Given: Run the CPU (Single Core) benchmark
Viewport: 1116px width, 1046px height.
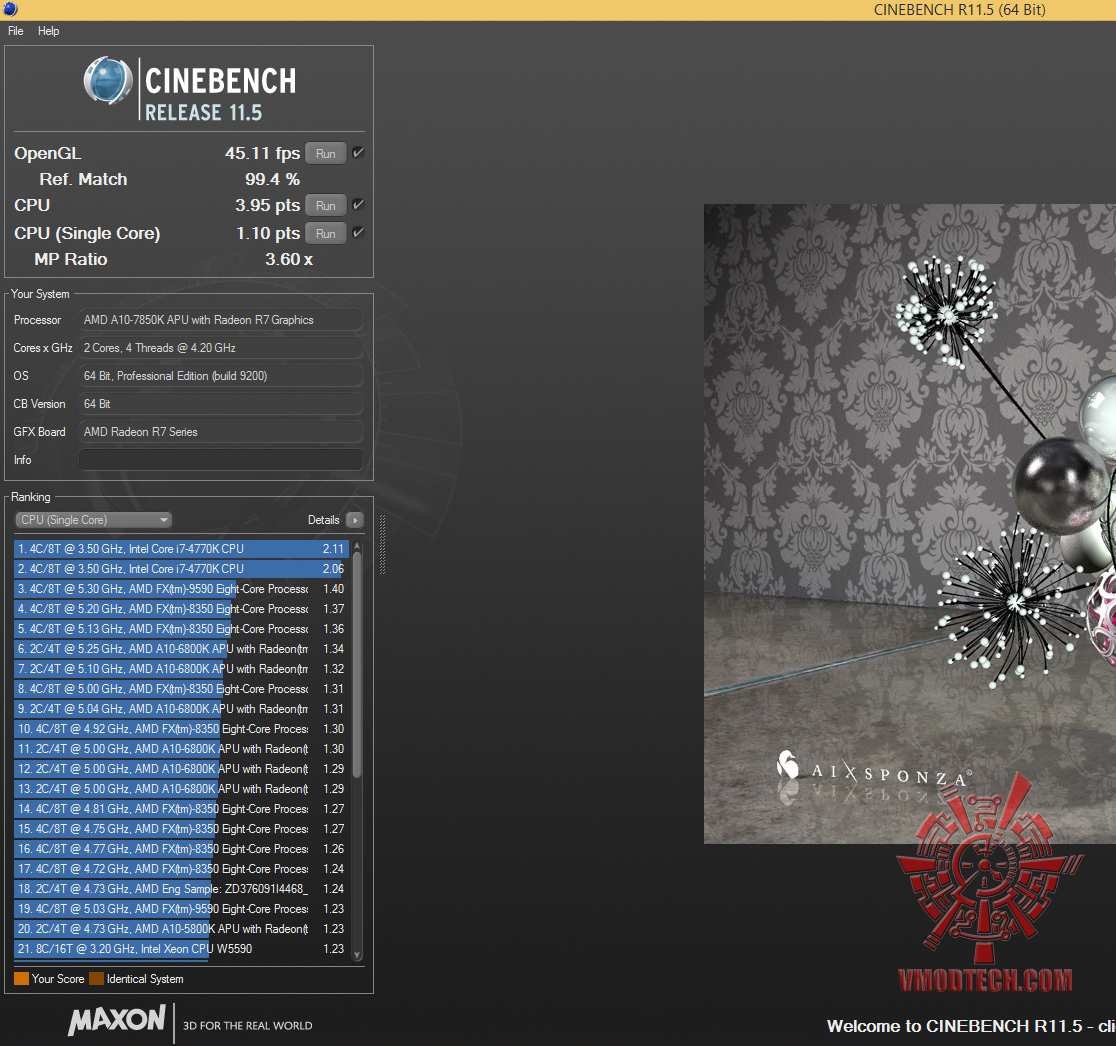Looking at the screenshot, I should click(x=325, y=233).
